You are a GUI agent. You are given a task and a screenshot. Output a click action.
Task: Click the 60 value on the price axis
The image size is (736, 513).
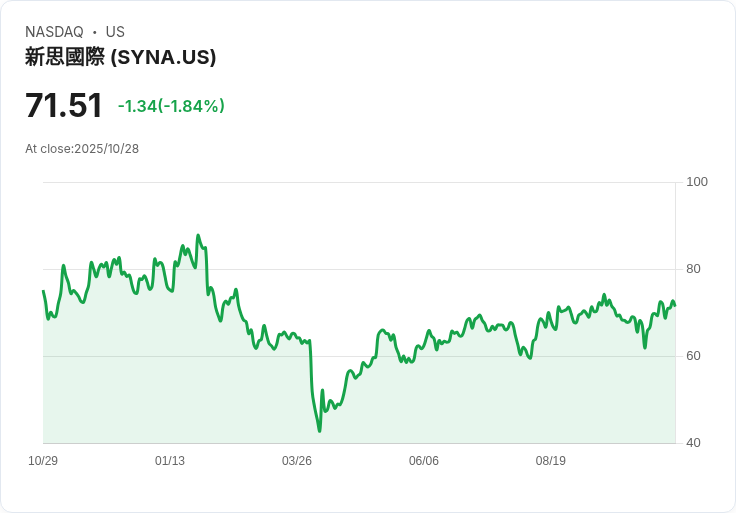click(x=694, y=356)
